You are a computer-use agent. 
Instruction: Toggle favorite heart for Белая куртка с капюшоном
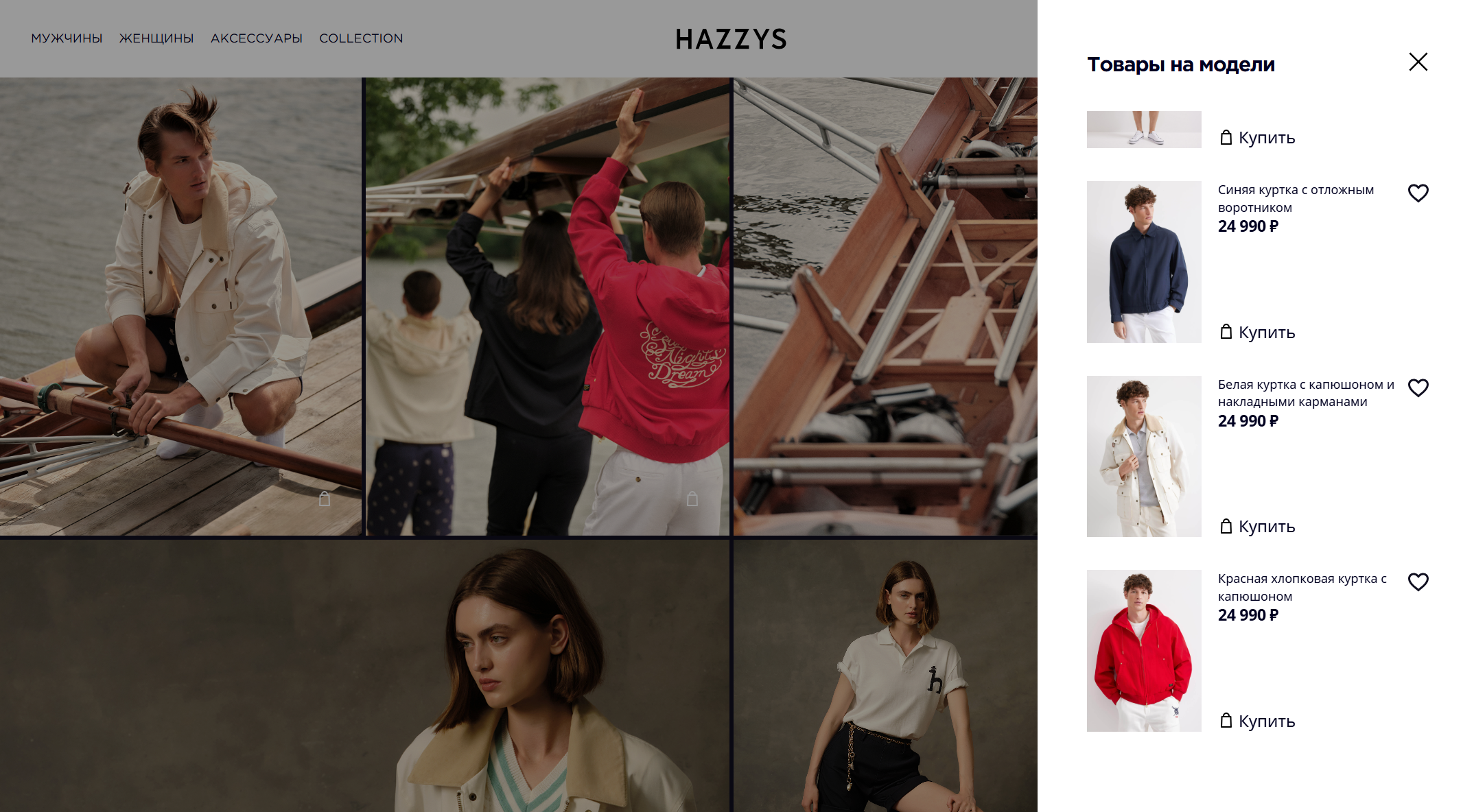(x=1418, y=388)
